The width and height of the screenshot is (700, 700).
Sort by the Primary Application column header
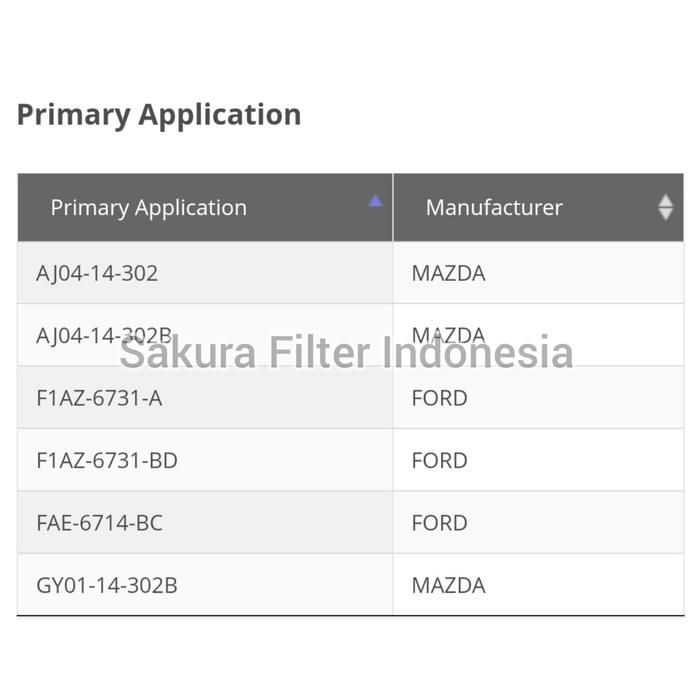pos(148,208)
